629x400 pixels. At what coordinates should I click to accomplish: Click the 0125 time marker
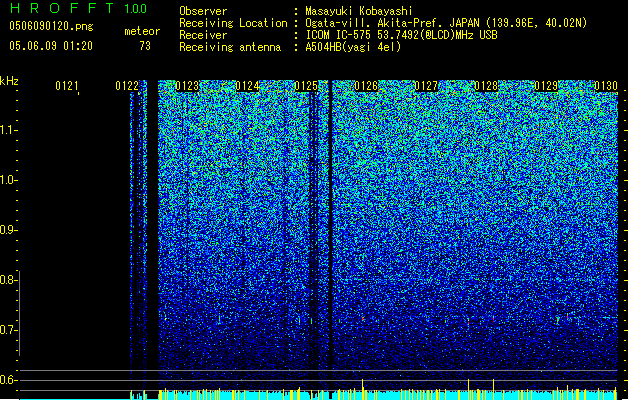[x=306, y=86]
